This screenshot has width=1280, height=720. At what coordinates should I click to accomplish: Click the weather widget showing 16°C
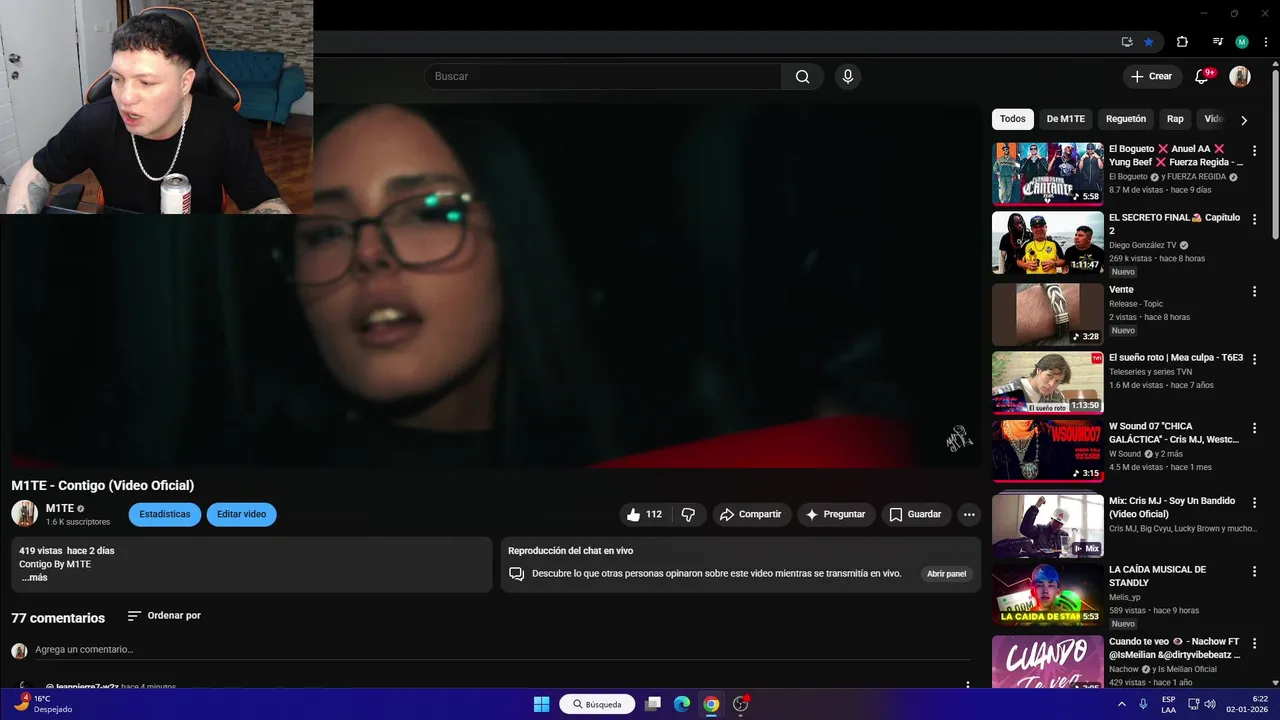(42, 704)
